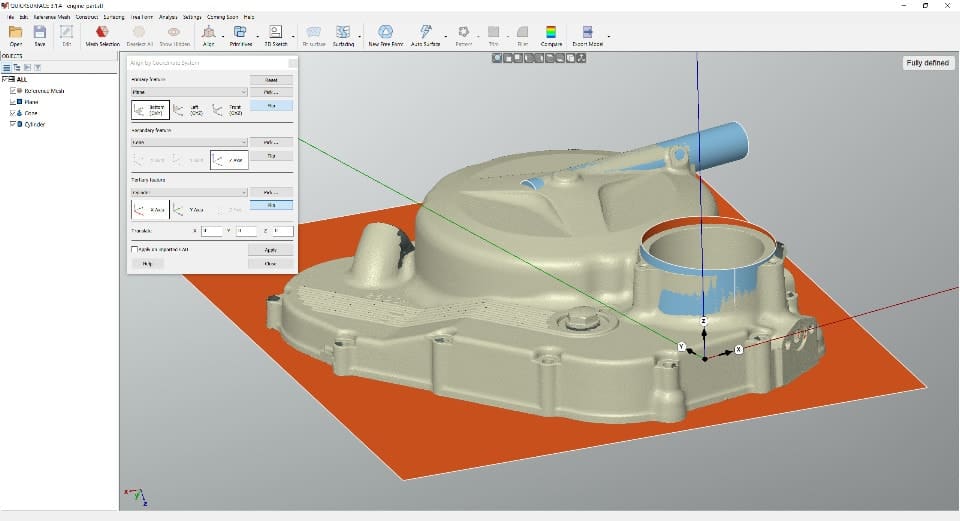The width and height of the screenshot is (960, 521).
Task: Click the New Free Form icon
Action: pos(385,33)
